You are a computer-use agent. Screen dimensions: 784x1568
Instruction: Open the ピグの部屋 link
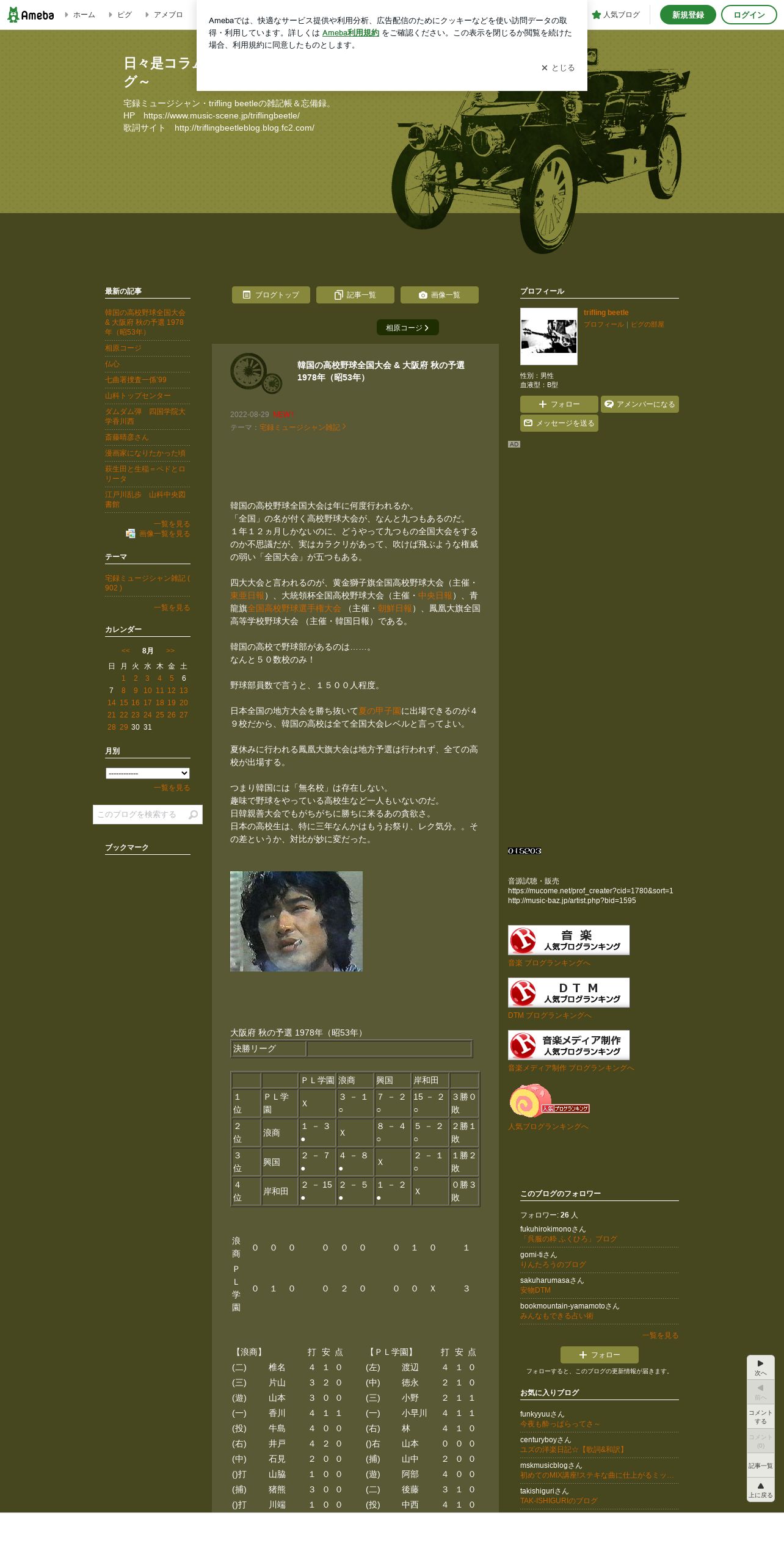(x=647, y=324)
